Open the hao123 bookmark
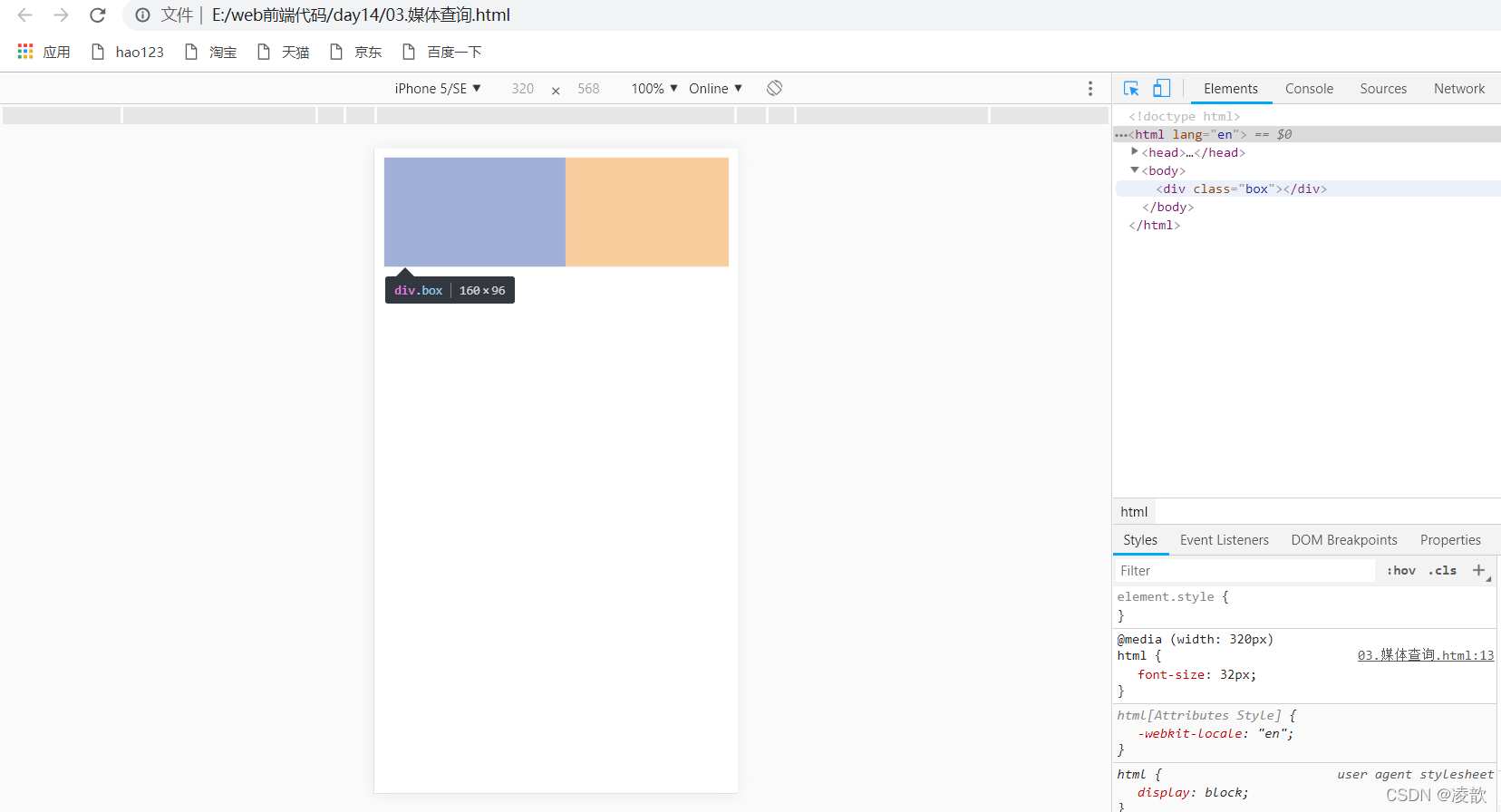The image size is (1501, 812). click(128, 52)
